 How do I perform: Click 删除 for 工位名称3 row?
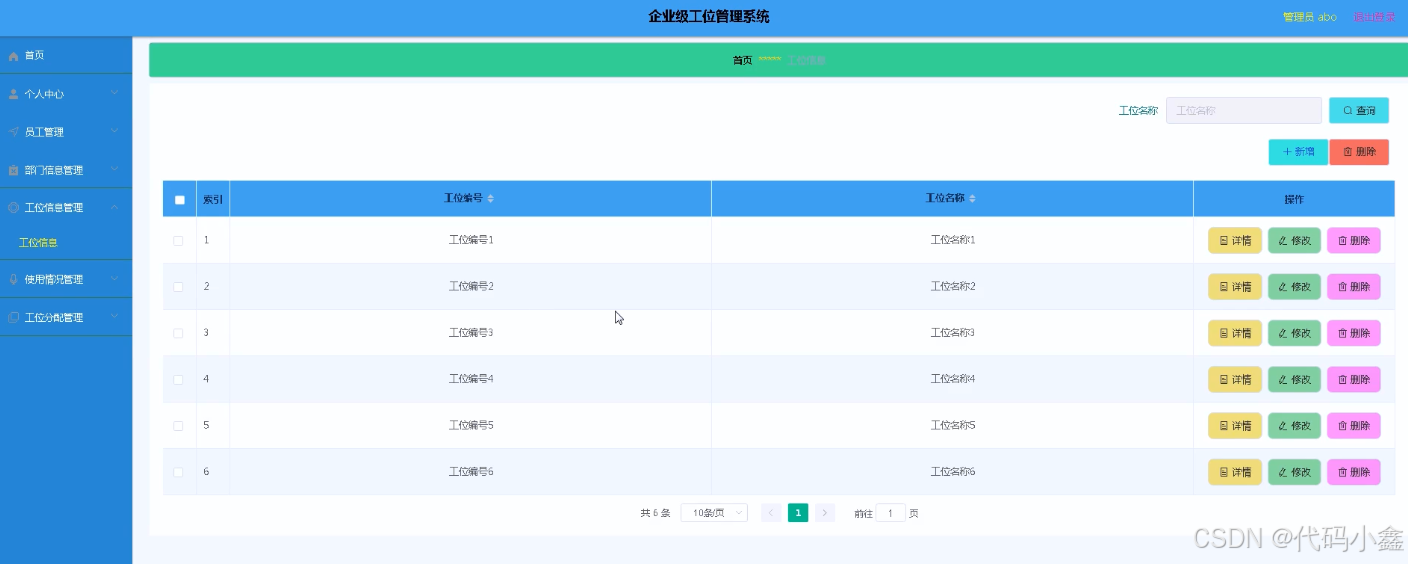[1354, 333]
